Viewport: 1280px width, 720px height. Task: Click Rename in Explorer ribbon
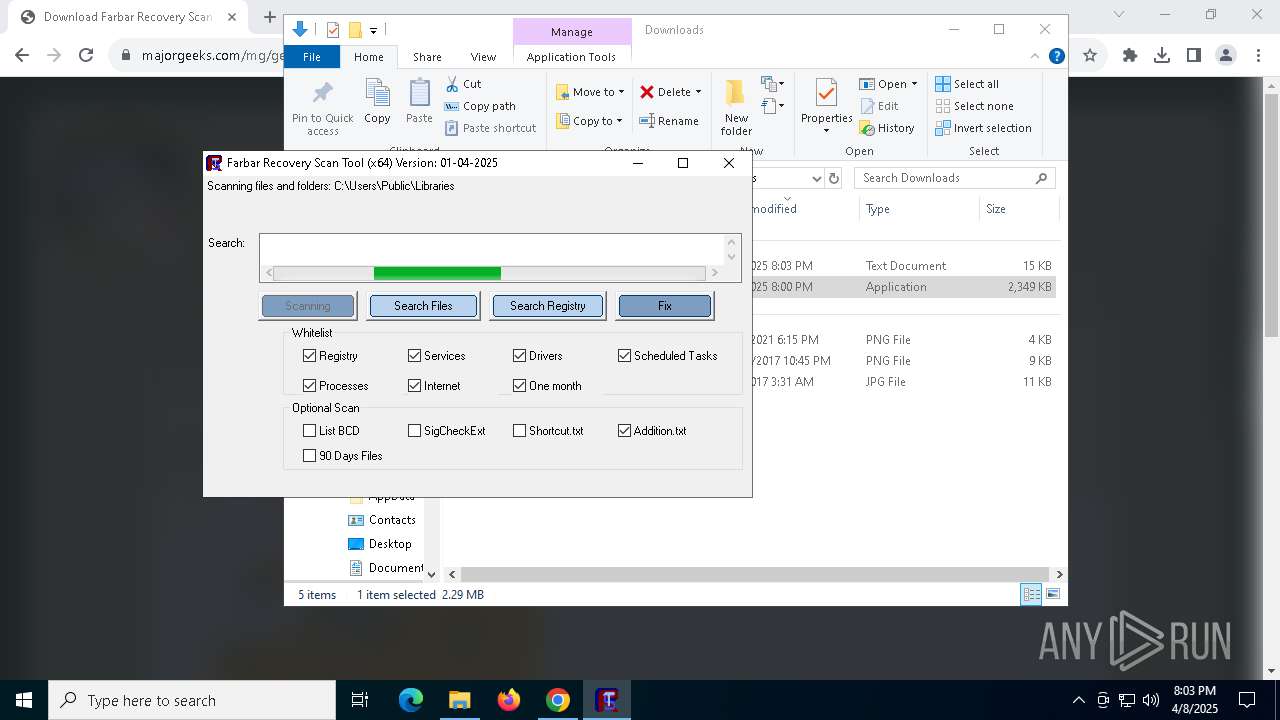pyautogui.click(x=669, y=121)
